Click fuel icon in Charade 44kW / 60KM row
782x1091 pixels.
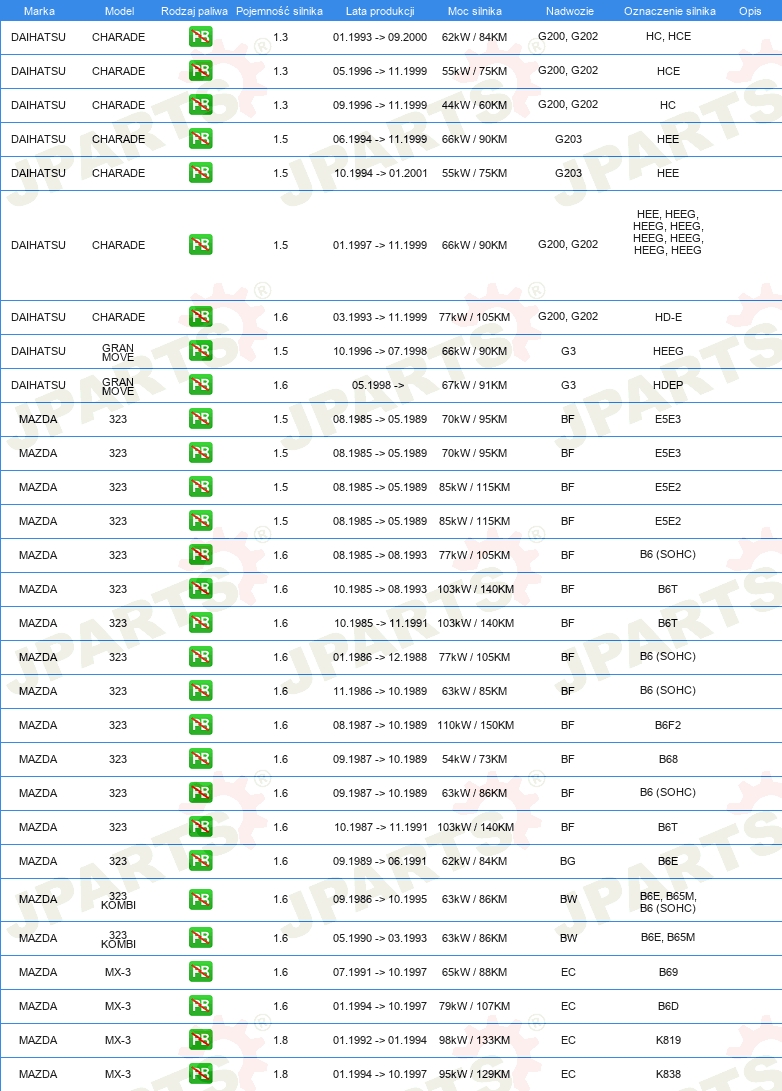(200, 105)
